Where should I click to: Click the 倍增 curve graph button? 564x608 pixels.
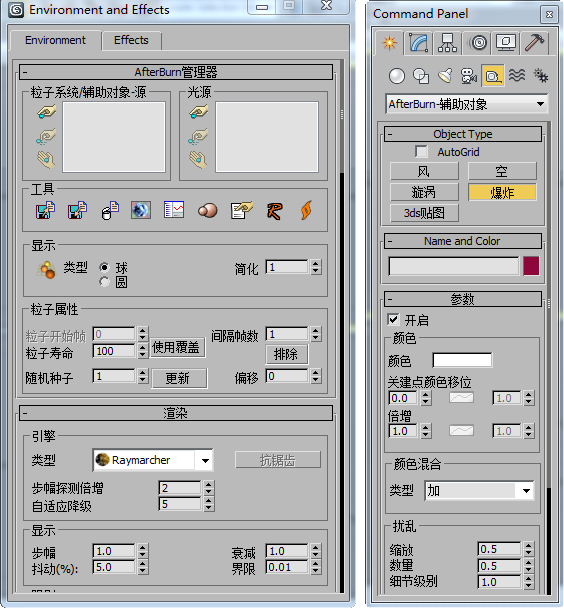click(461, 431)
